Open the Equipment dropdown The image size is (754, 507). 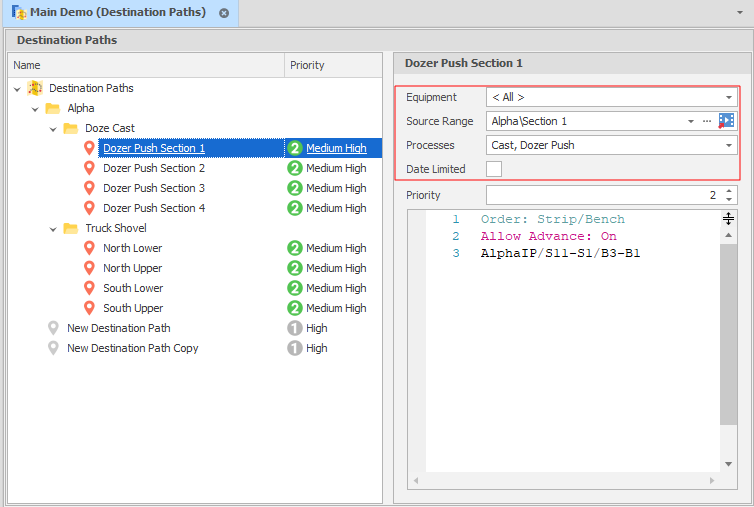[729, 97]
